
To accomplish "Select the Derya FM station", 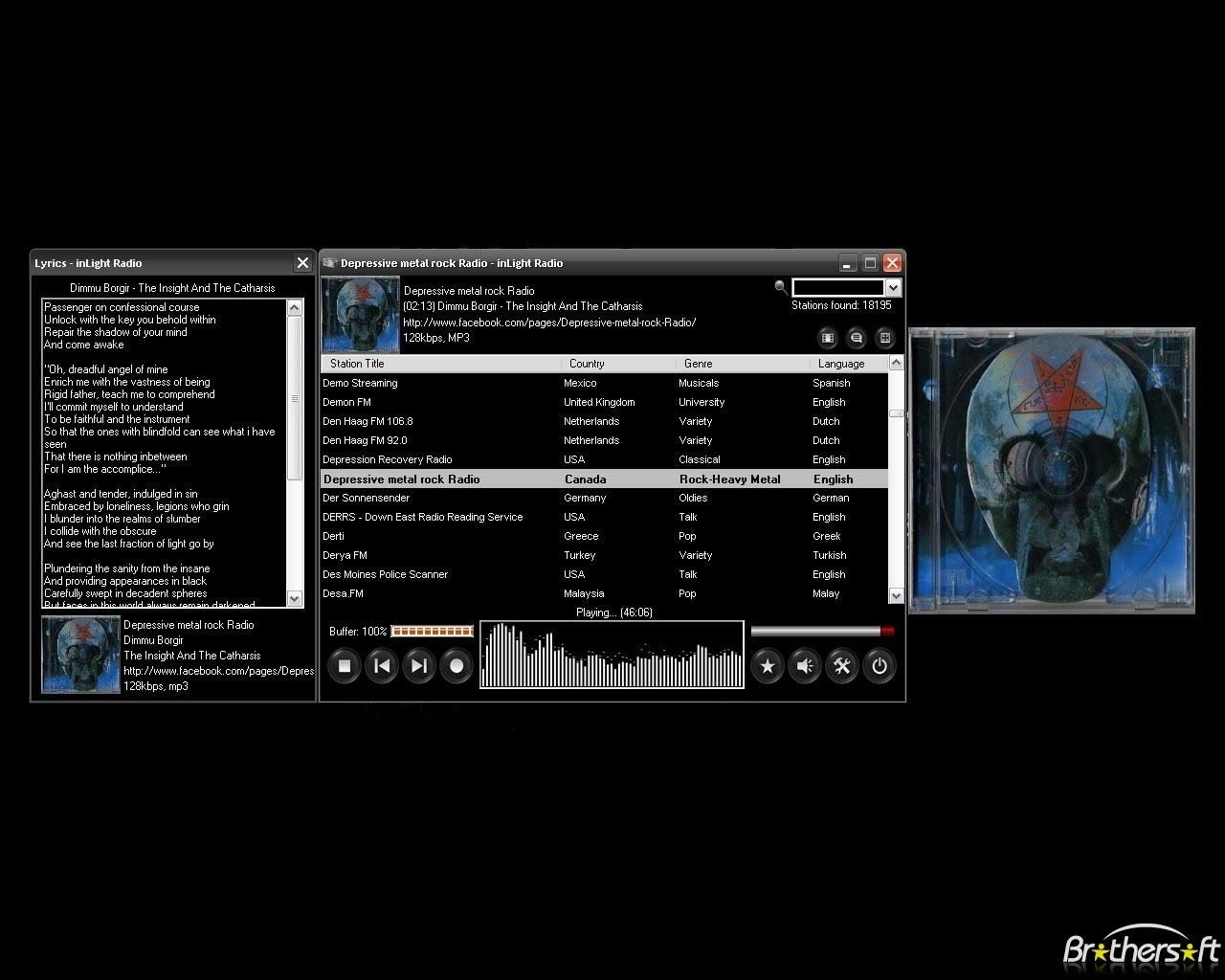I will click(x=604, y=555).
